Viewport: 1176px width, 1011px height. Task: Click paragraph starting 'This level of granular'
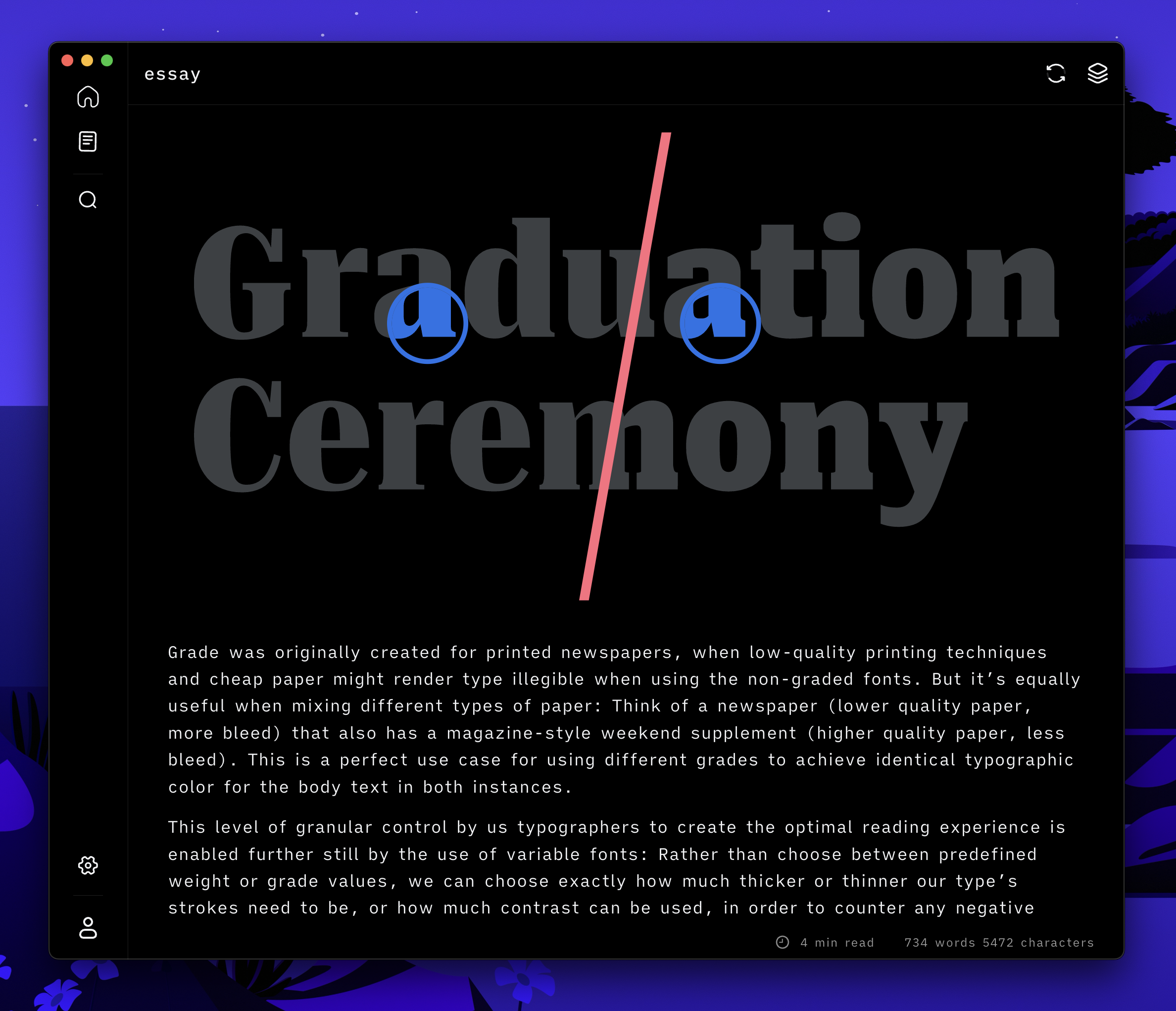click(616, 867)
